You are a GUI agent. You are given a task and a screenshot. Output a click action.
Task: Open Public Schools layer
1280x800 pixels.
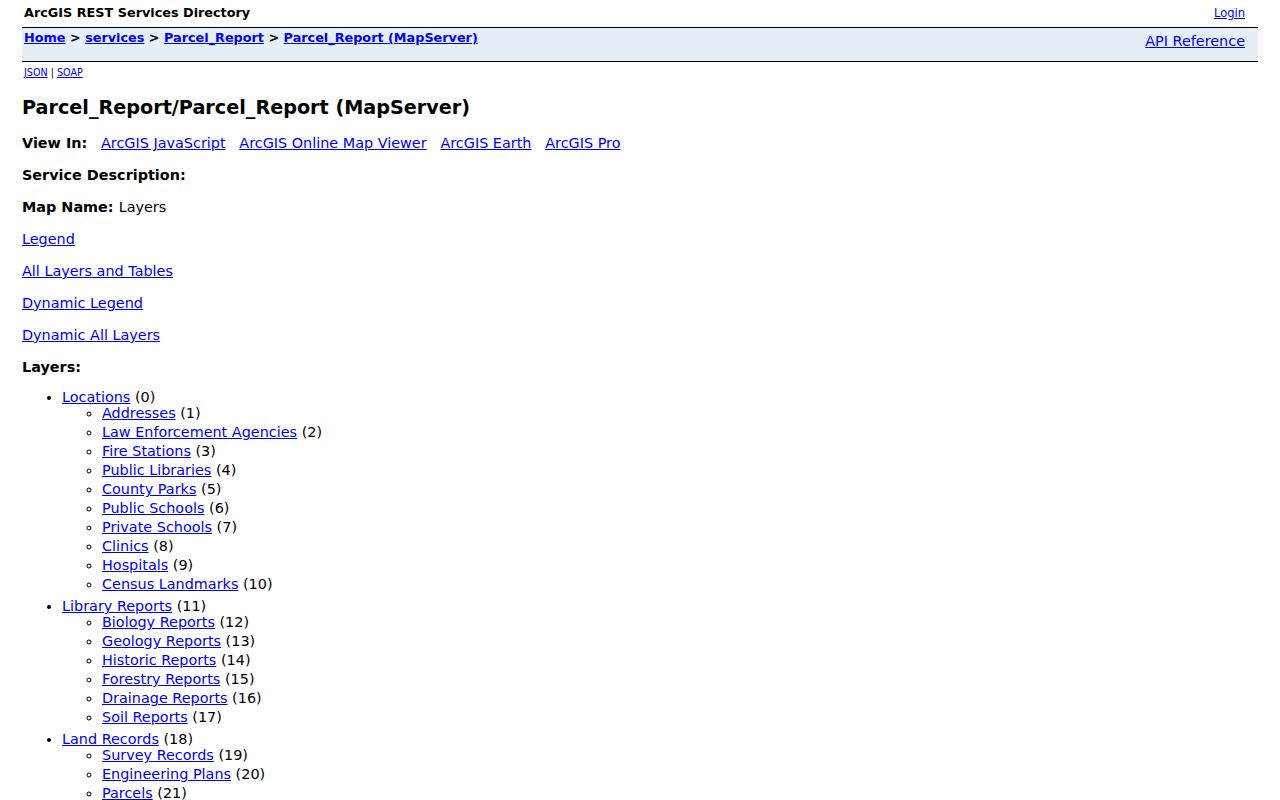click(153, 508)
